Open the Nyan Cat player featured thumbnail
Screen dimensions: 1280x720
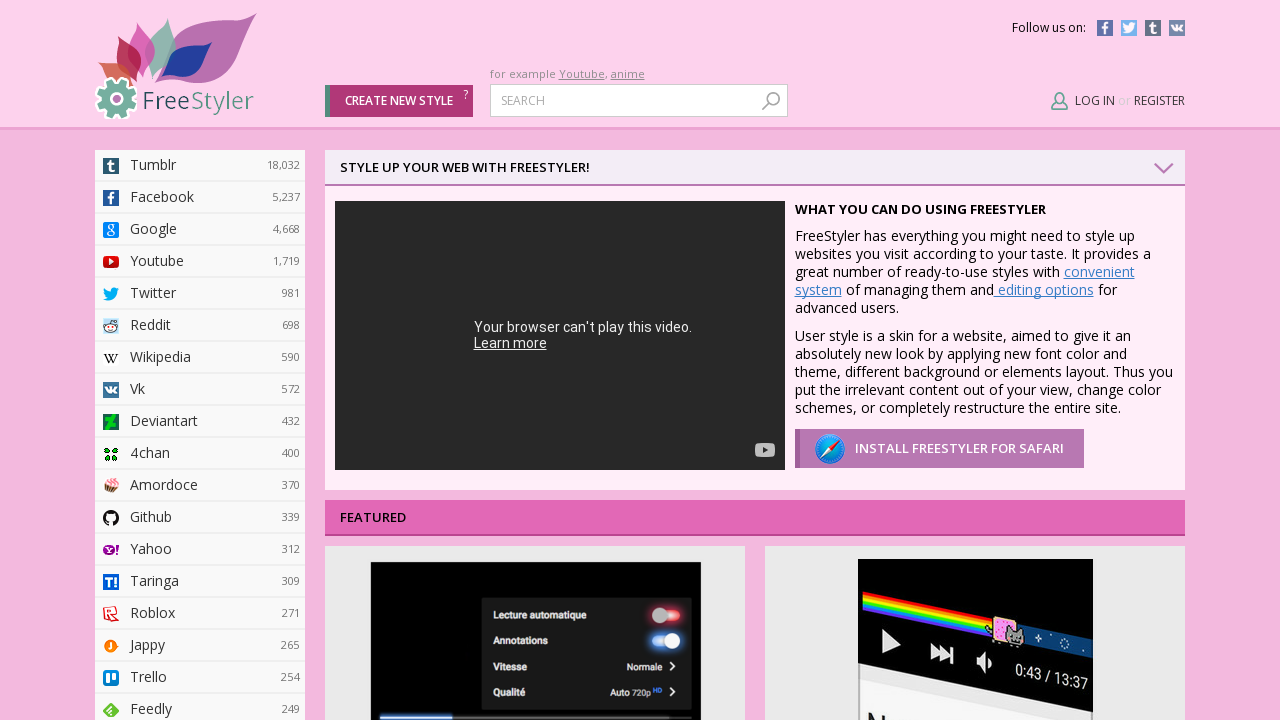click(975, 639)
